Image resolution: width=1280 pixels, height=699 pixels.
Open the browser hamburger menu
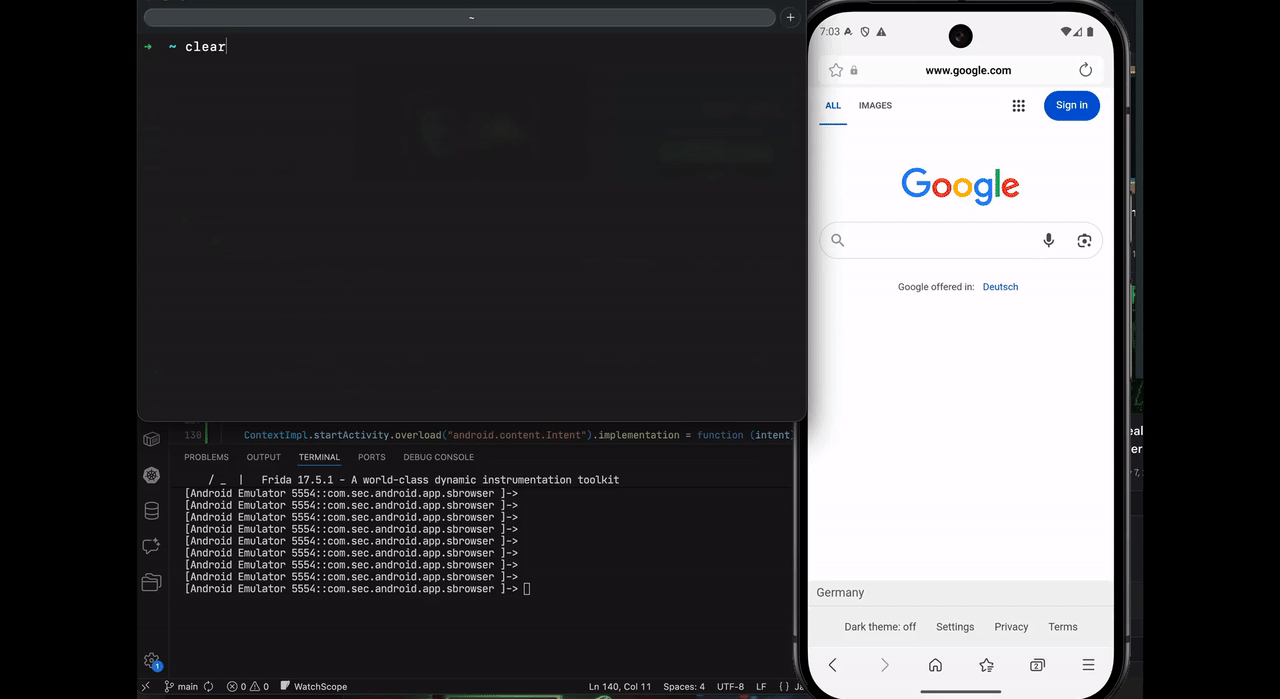(1088, 665)
